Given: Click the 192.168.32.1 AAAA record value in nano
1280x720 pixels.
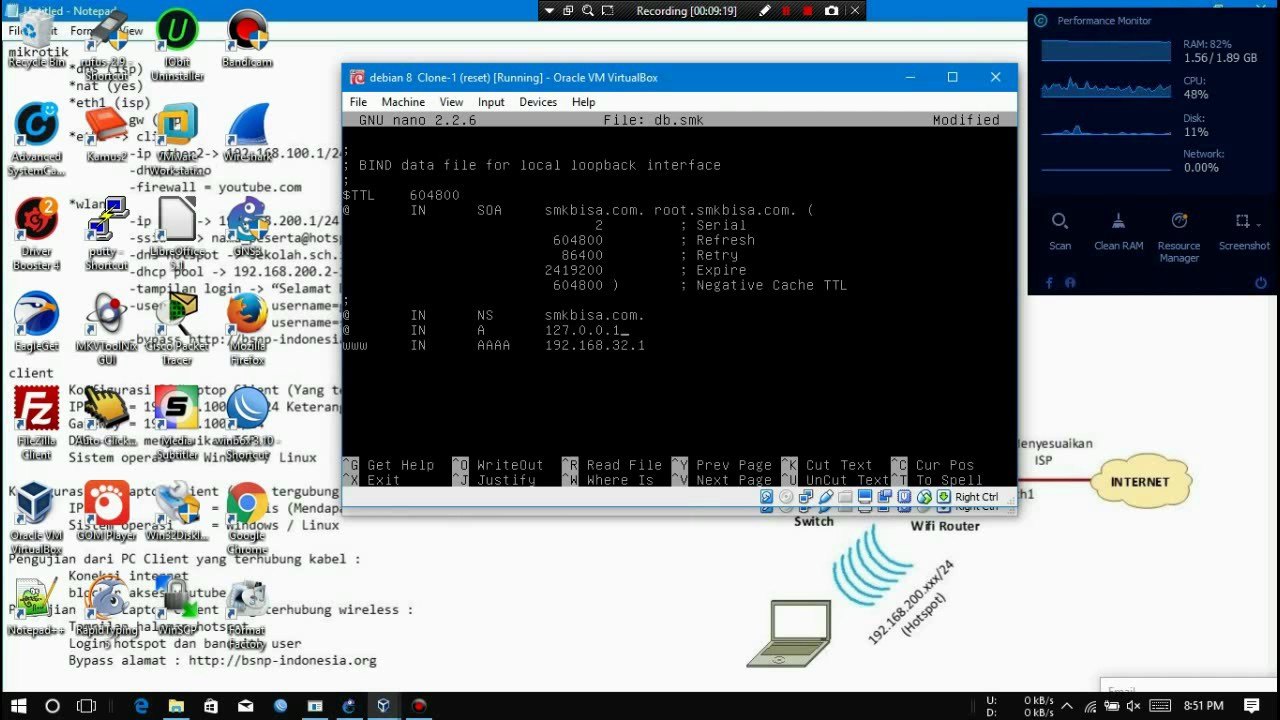Looking at the screenshot, I should [x=595, y=345].
